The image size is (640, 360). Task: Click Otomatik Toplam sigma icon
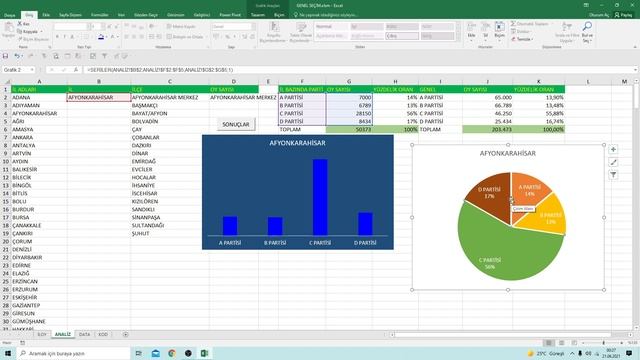513,24
